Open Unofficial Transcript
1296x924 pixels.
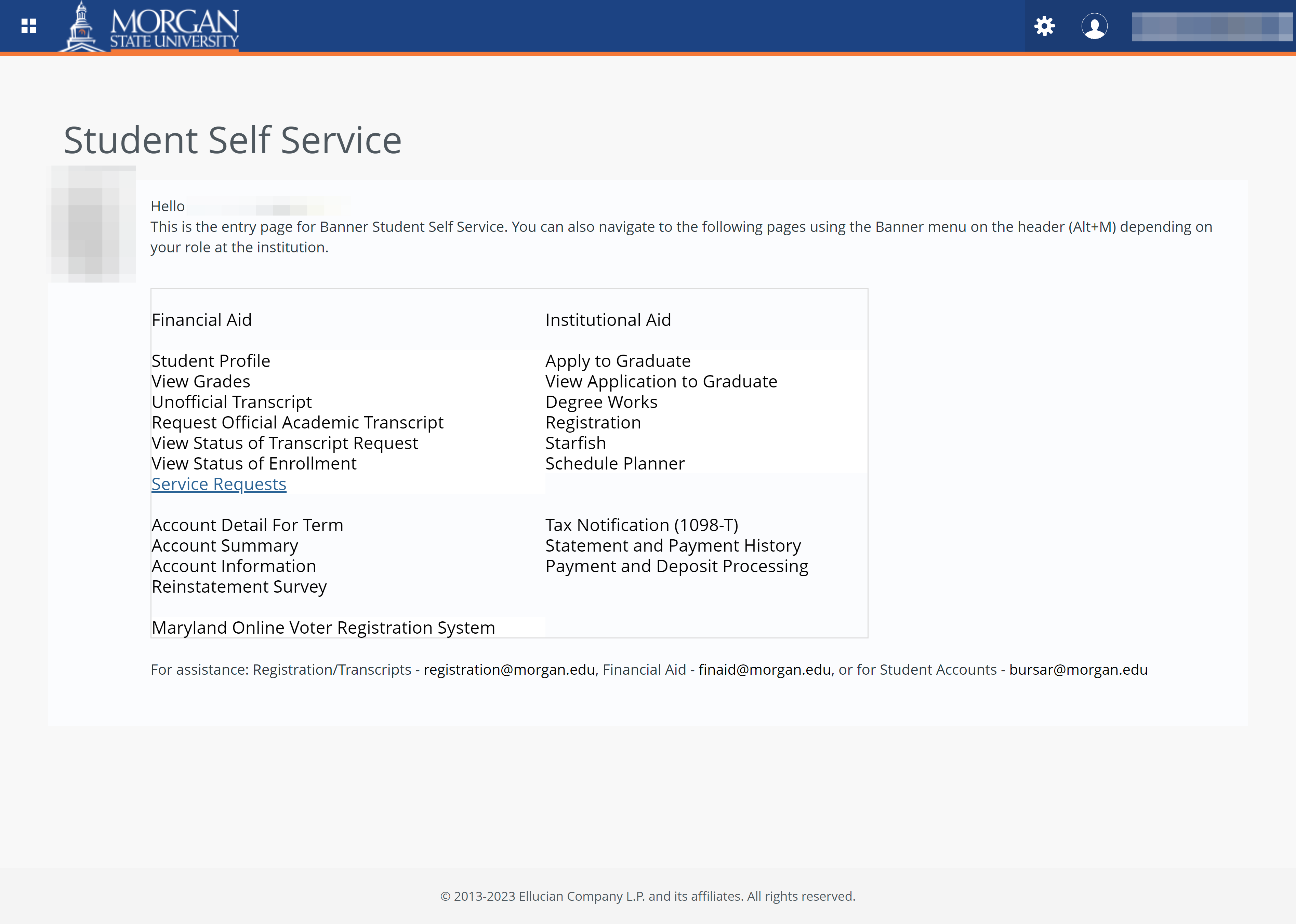click(x=232, y=402)
